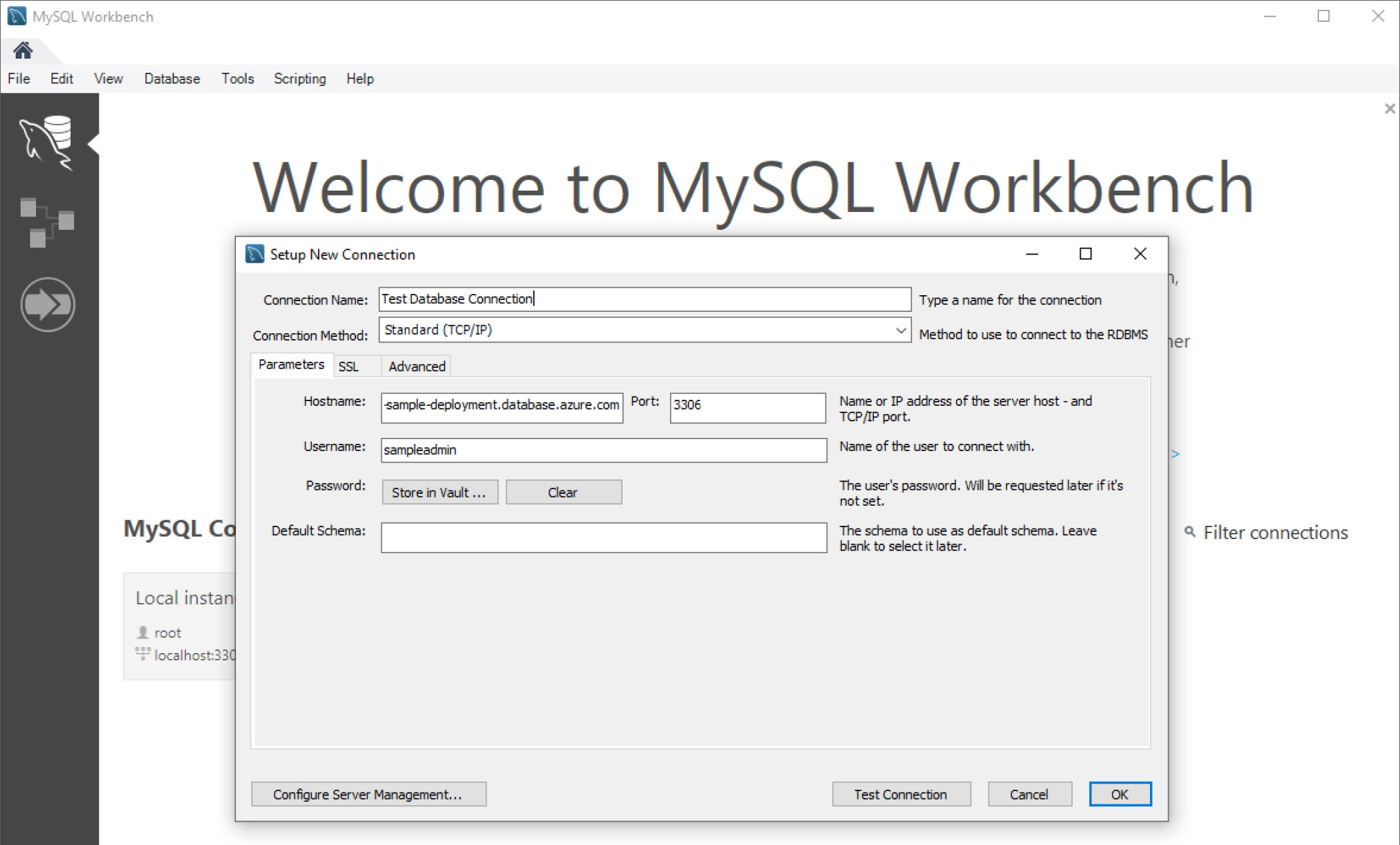Click the Filter connections magnifier icon
This screenshot has width=1400, height=845.
[1190, 532]
